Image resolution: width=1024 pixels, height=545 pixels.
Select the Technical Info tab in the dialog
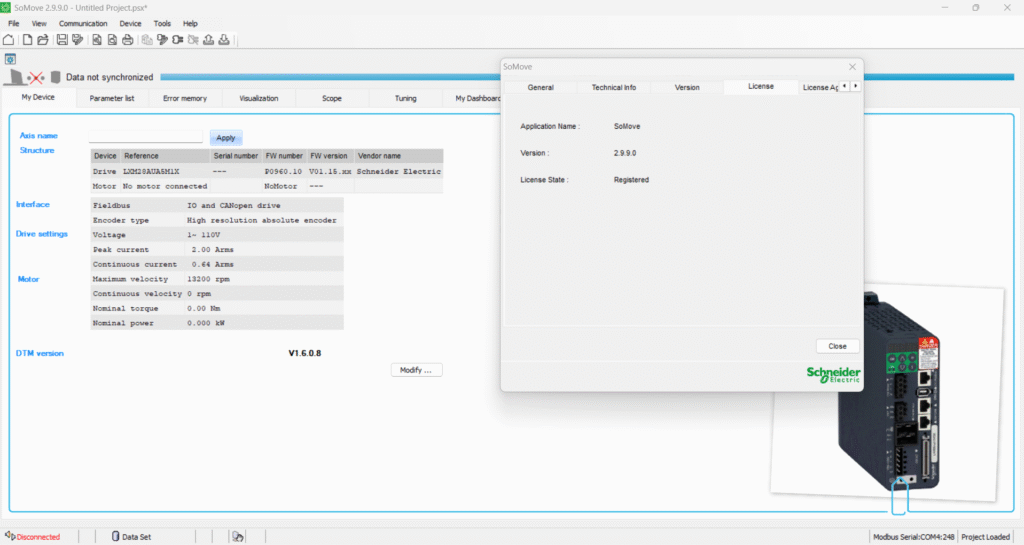pyautogui.click(x=613, y=87)
